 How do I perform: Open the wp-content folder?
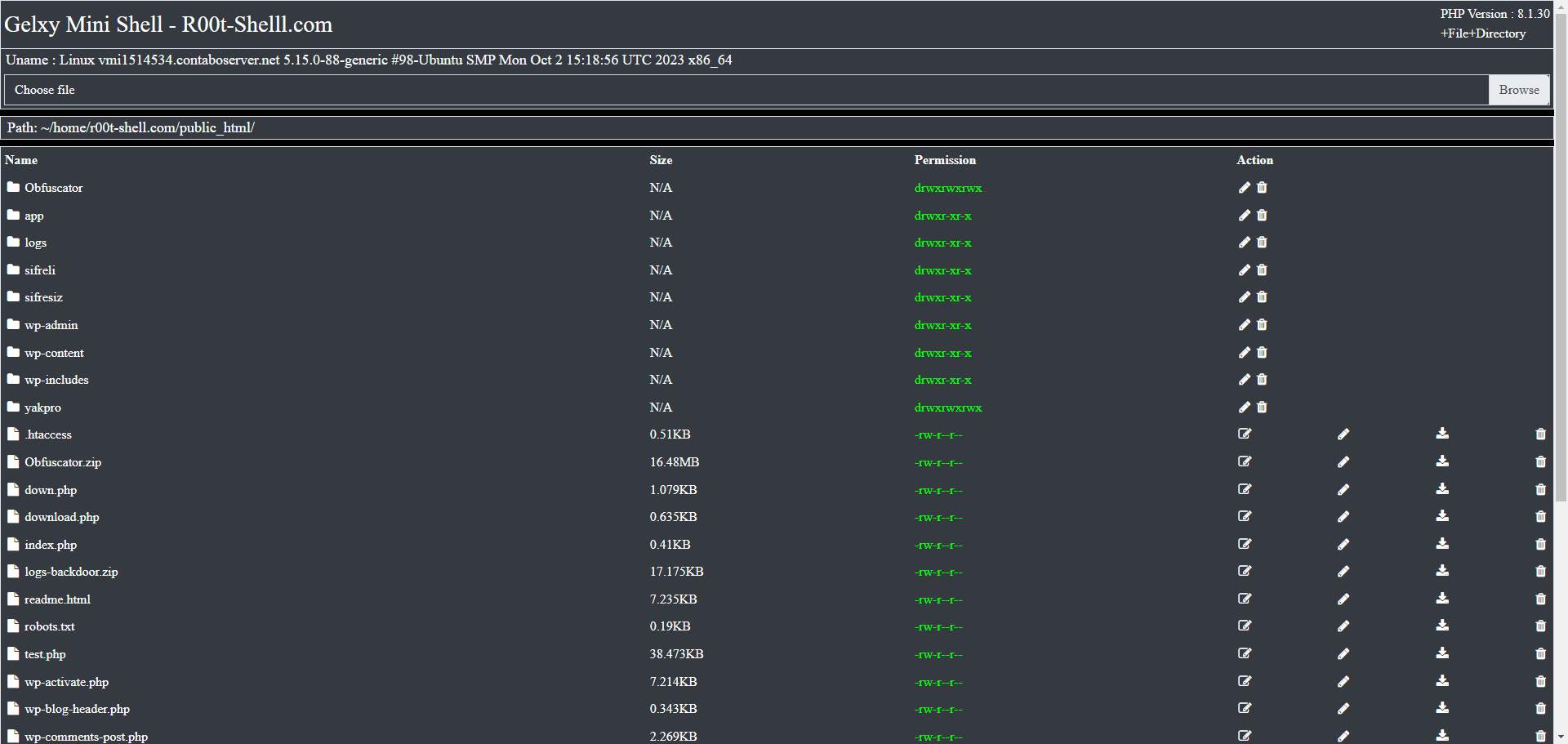tap(54, 353)
